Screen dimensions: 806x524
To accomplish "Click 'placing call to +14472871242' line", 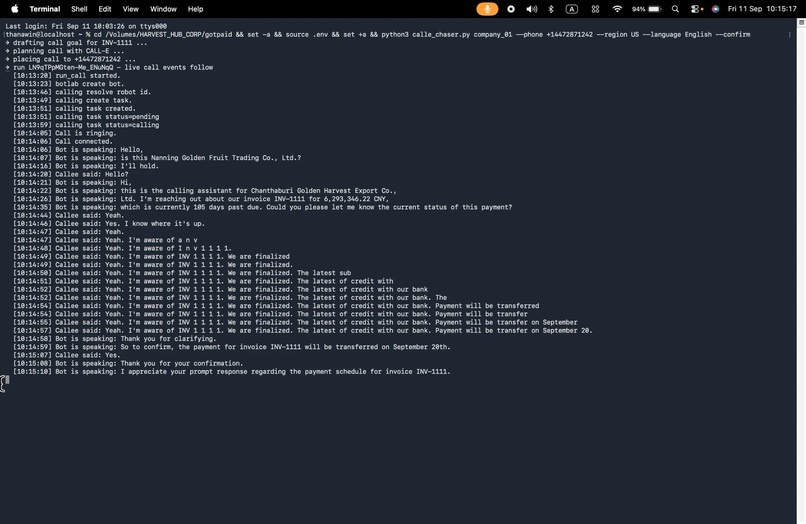I will coord(70,59).
